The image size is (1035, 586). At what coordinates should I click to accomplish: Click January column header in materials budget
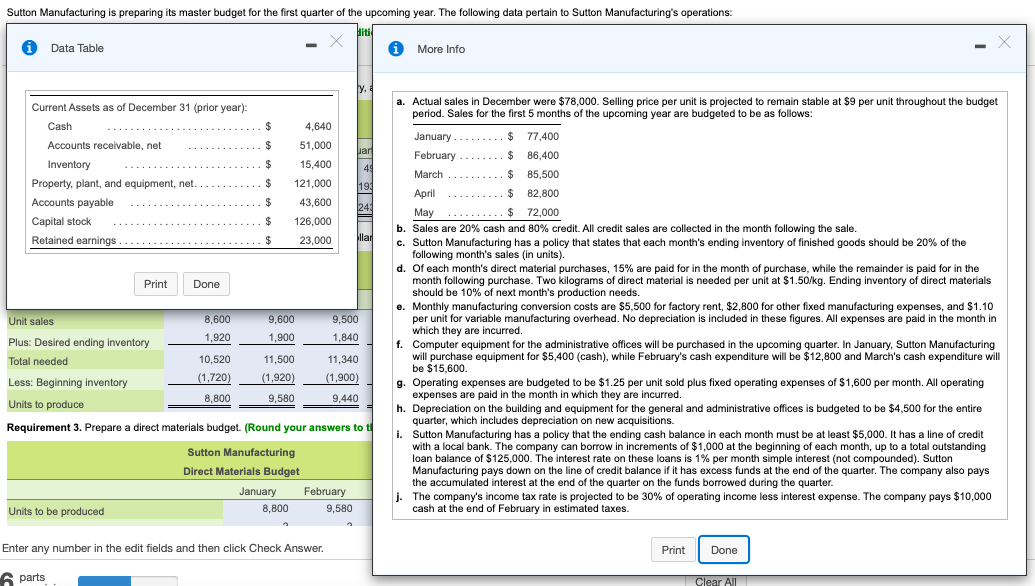[257, 492]
